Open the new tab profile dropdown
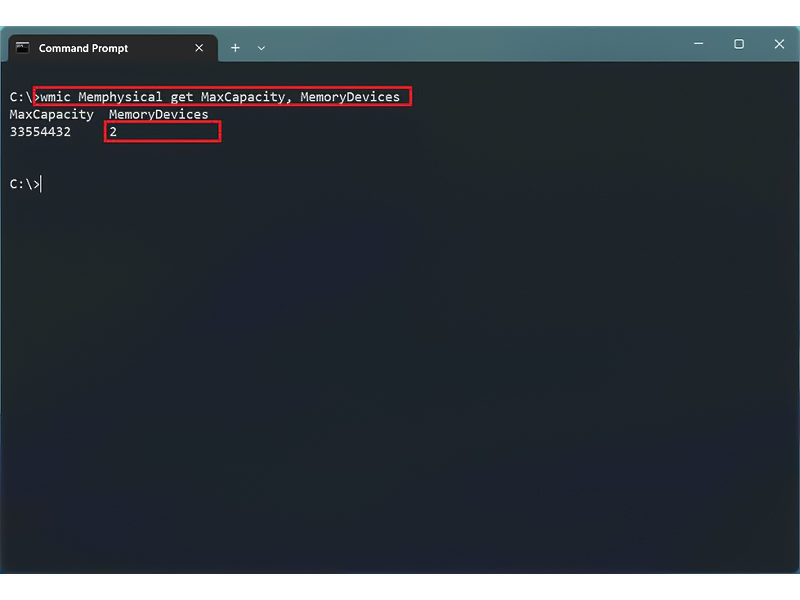Screen dimensions: 800x600 261,48
